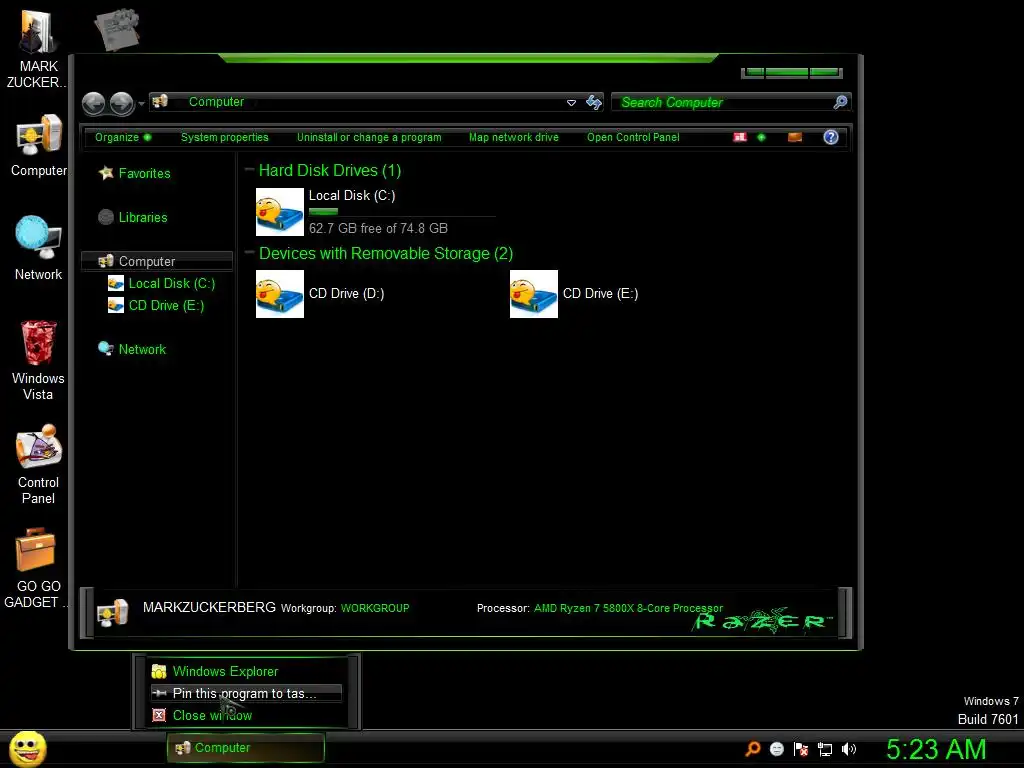This screenshot has width=1024, height=768.
Task: Open the smiley Start button
Action: (27, 748)
